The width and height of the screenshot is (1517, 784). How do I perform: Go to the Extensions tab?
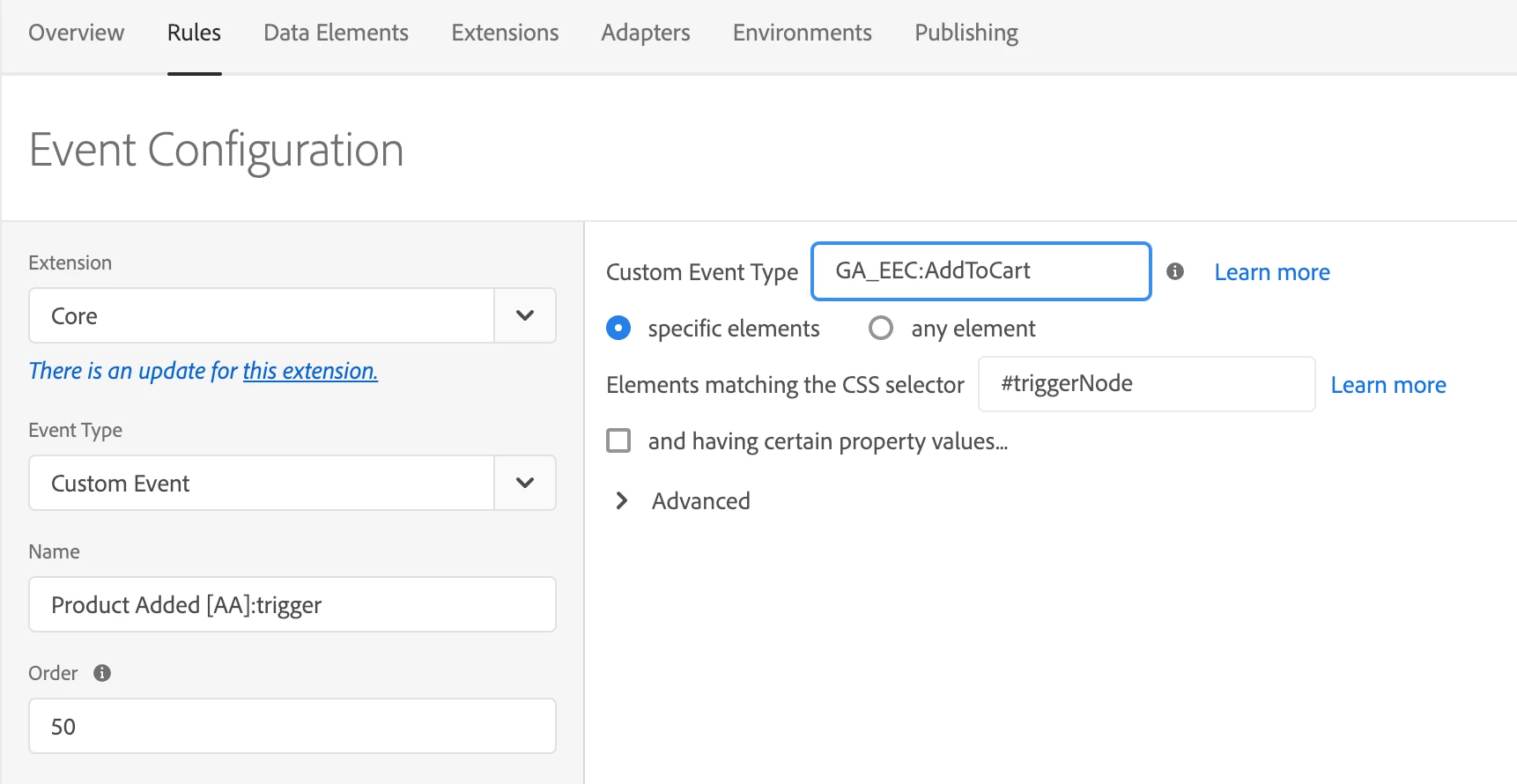coord(505,33)
